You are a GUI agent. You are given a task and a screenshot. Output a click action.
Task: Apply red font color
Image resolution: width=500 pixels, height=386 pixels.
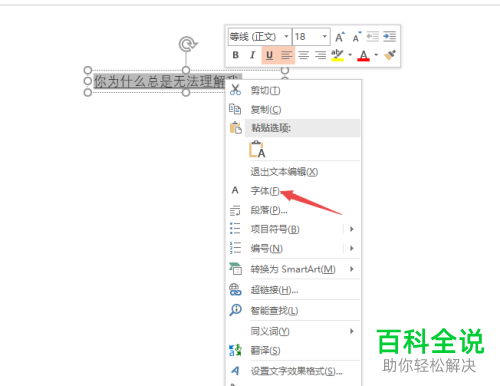[363, 55]
